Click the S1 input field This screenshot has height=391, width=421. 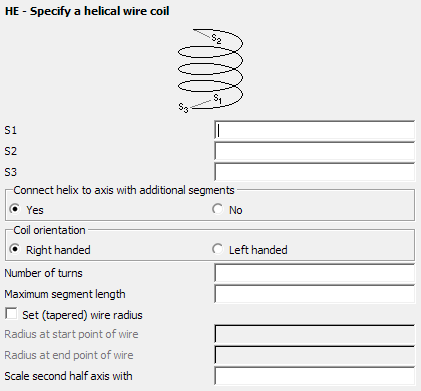point(315,130)
